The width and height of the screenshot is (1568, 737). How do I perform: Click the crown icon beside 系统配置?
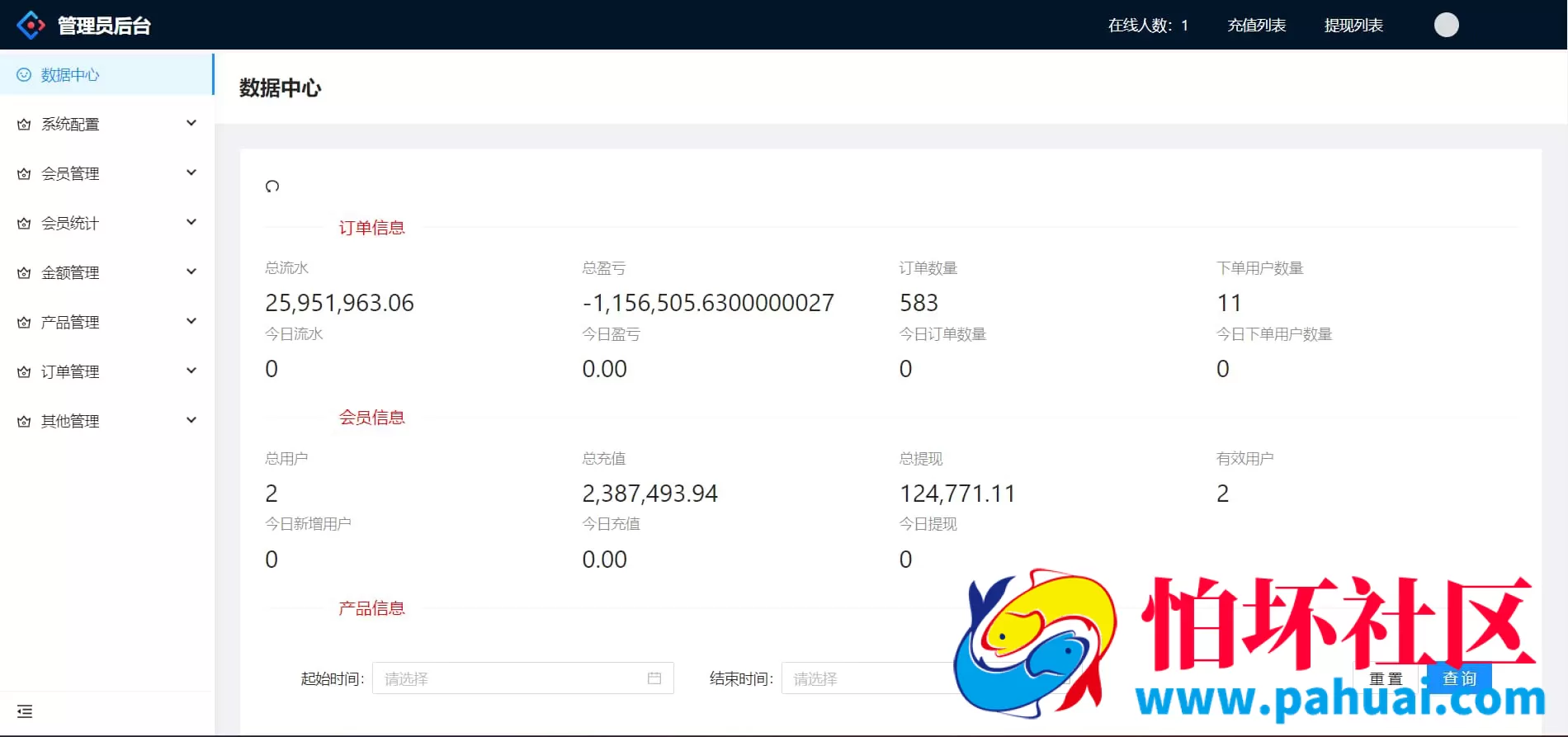tap(24, 125)
